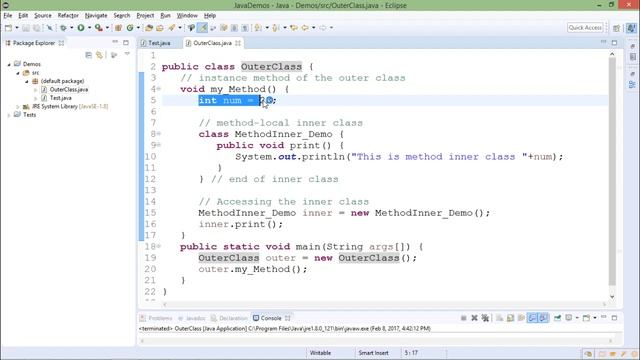The image size is (640, 360).
Task: Click the New file toolbar icon
Action: pos(8,28)
